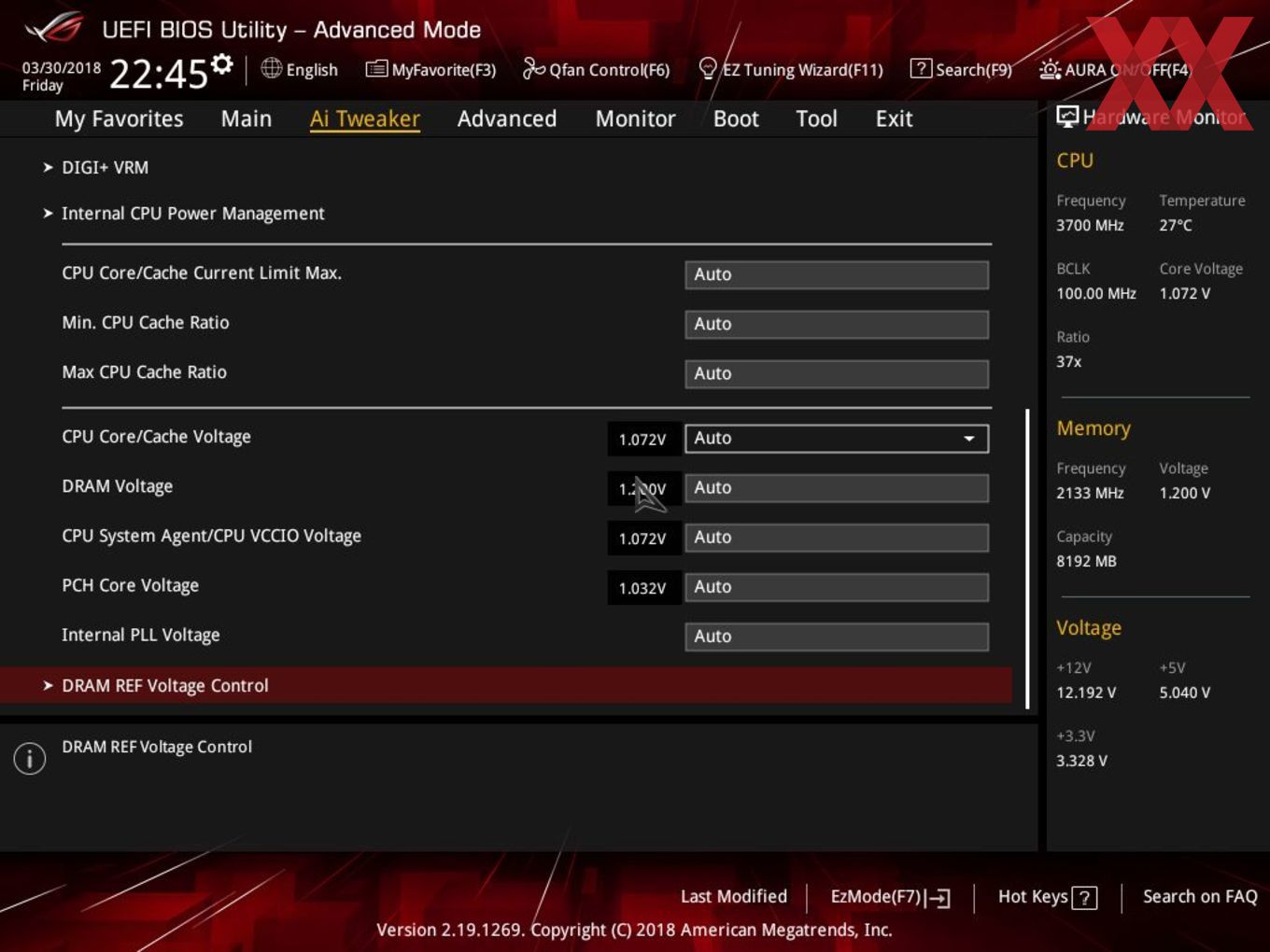Click the globe language icon
The width and height of the screenshot is (1270, 952).
coord(271,68)
